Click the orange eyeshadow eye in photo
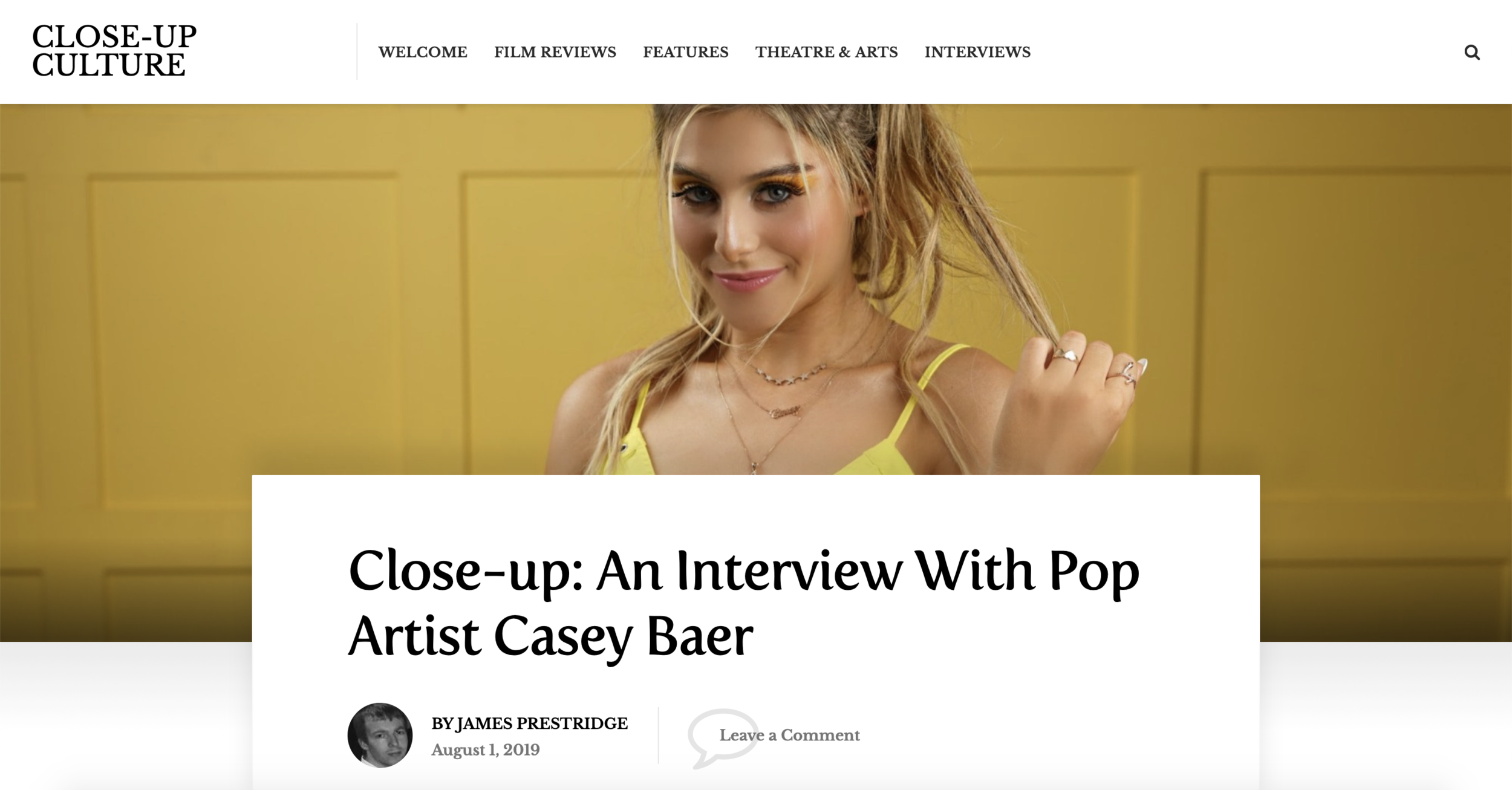 (x=780, y=191)
